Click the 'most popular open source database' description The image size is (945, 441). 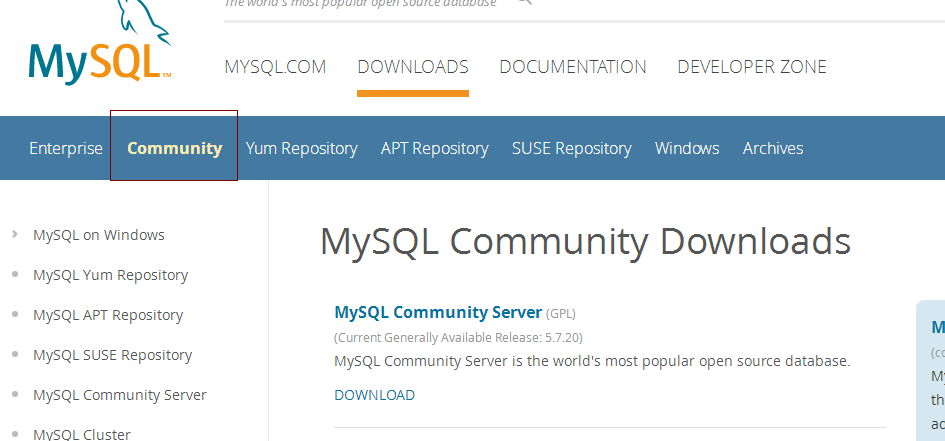[x=592, y=361]
